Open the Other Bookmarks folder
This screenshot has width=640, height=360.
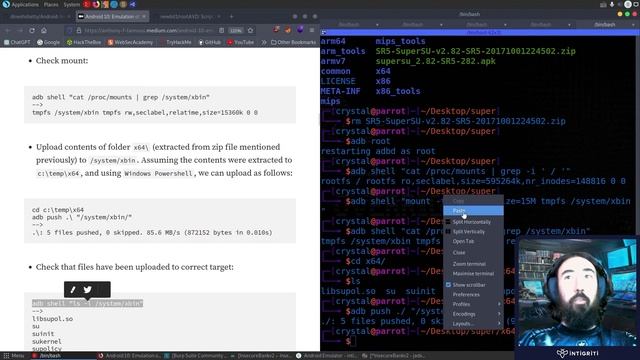pos(293,42)
